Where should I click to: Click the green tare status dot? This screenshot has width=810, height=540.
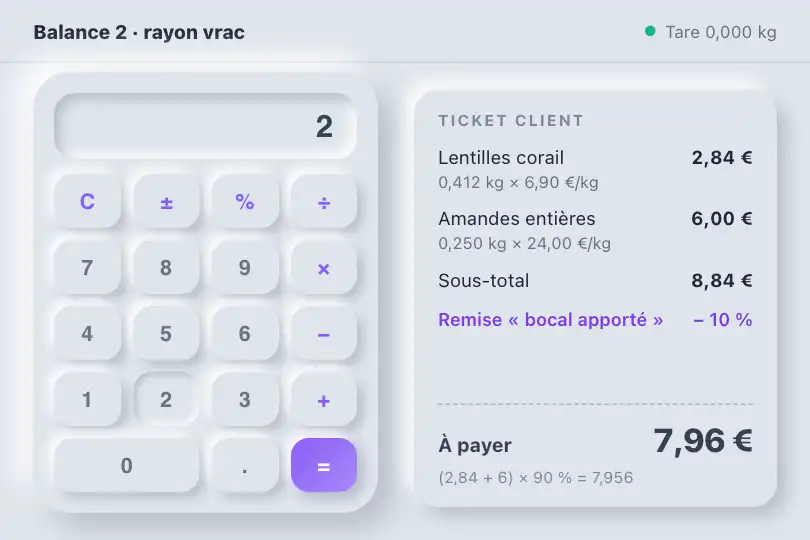(650, 32)
